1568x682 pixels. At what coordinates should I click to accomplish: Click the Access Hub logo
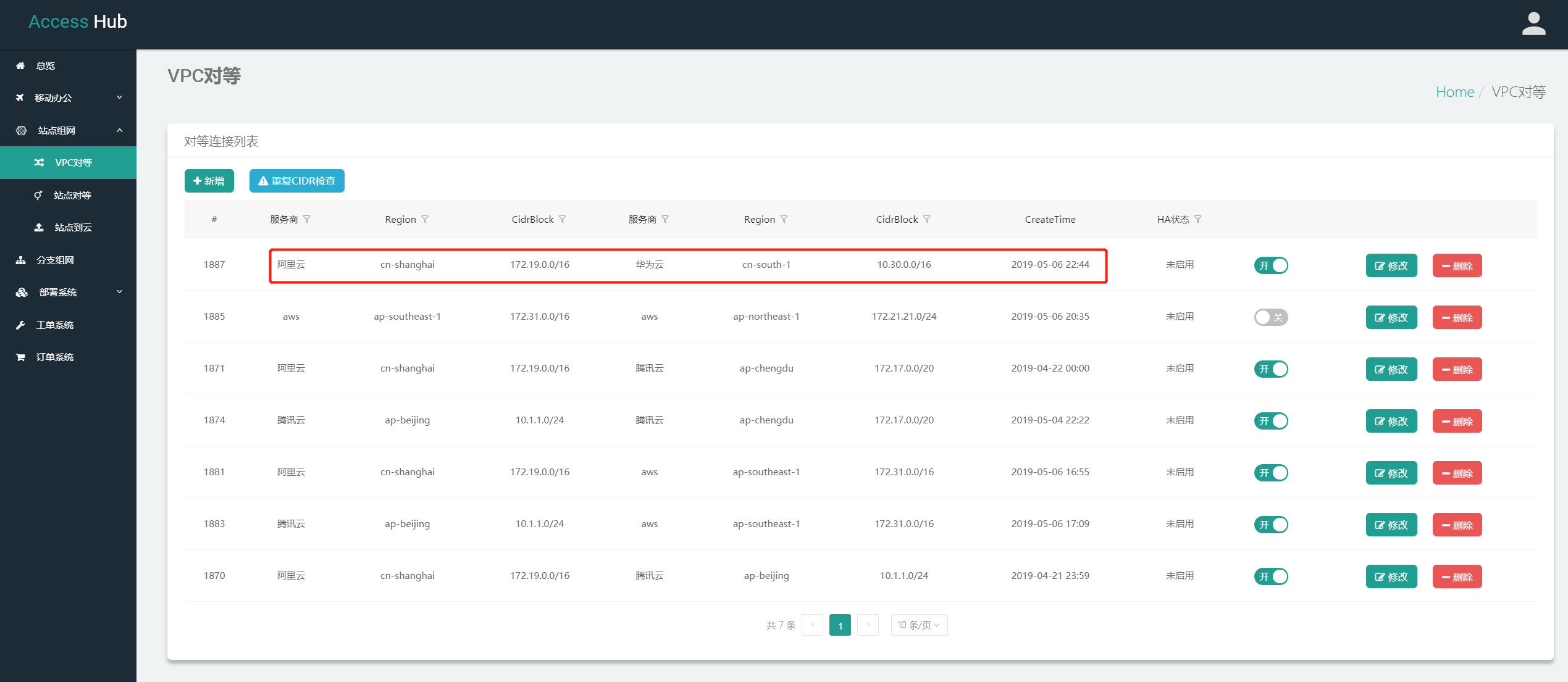78,22
